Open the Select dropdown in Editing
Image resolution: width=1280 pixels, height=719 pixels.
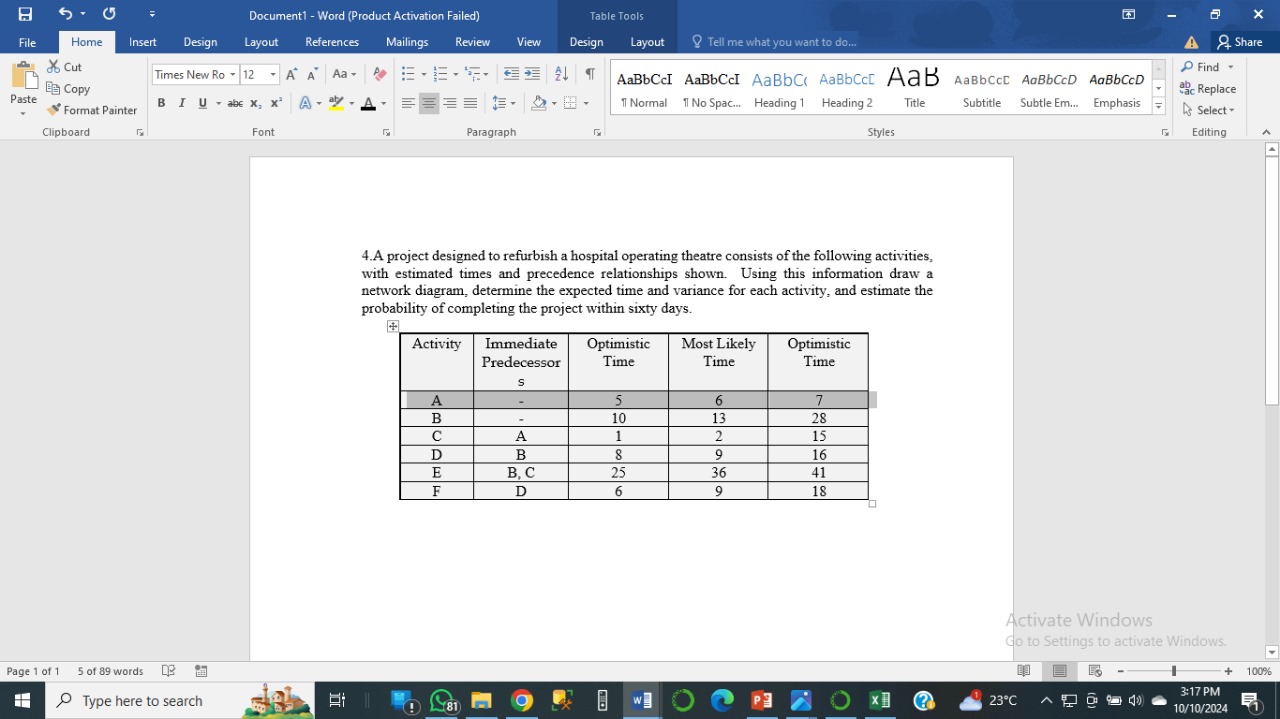click(x=1208, y=110)
